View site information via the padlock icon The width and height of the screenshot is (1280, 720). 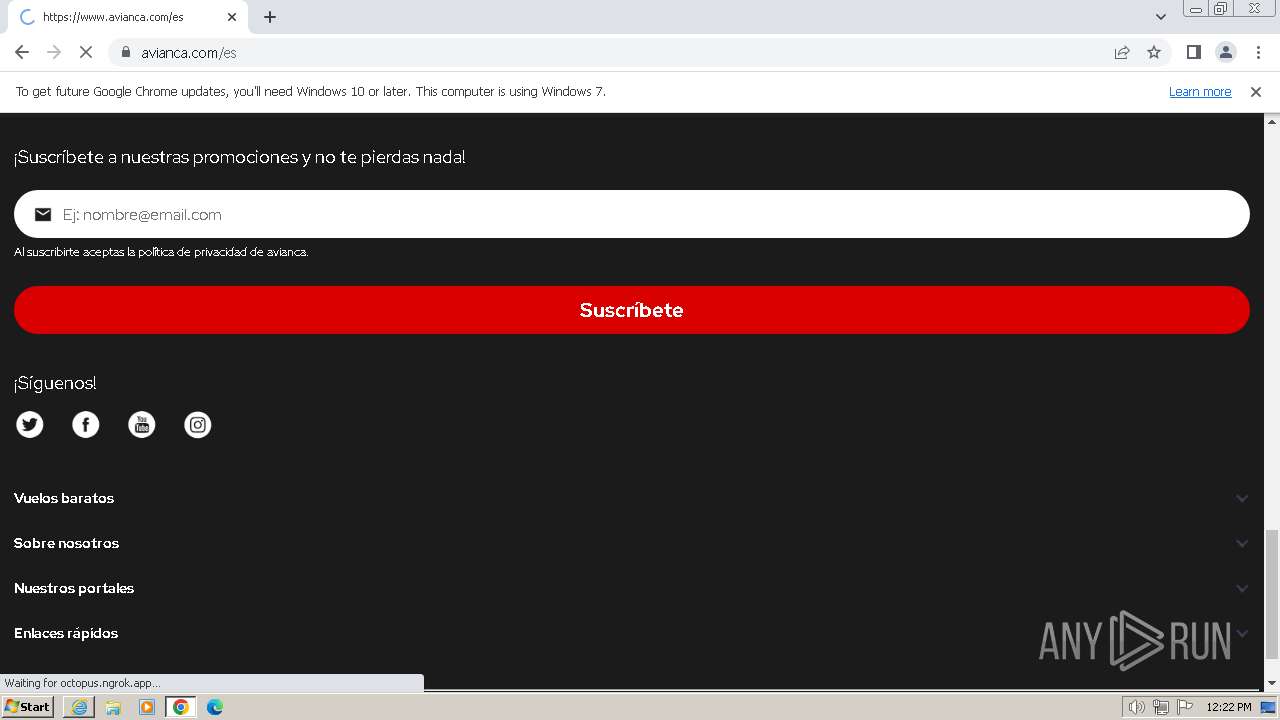pyautogui.click(x=125, y=52)
